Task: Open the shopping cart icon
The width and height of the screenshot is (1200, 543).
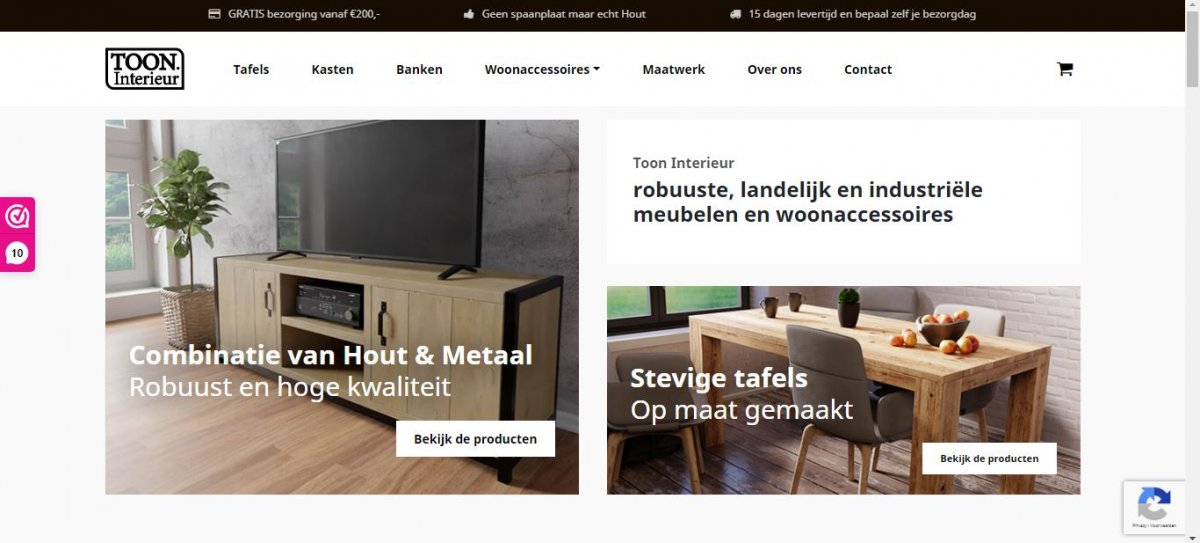Action: (x=1064, y=69)
